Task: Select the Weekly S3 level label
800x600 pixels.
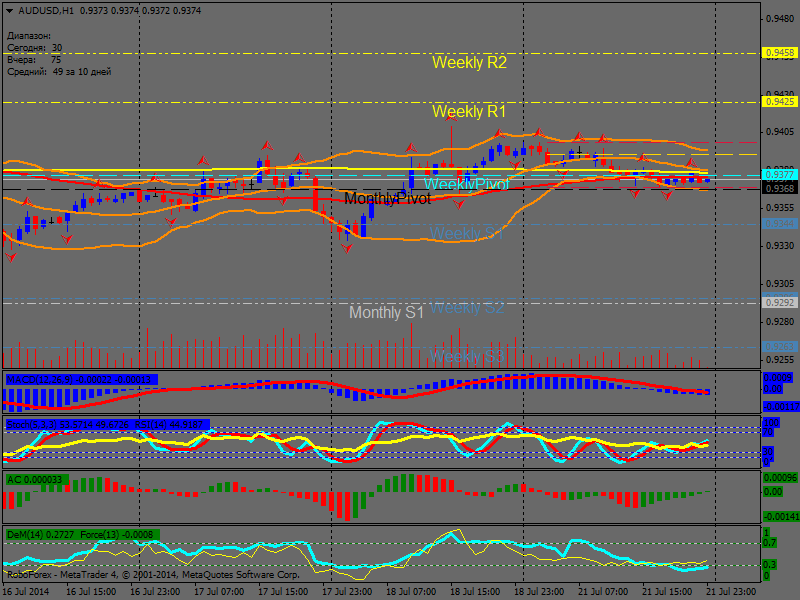Action: 467,357
